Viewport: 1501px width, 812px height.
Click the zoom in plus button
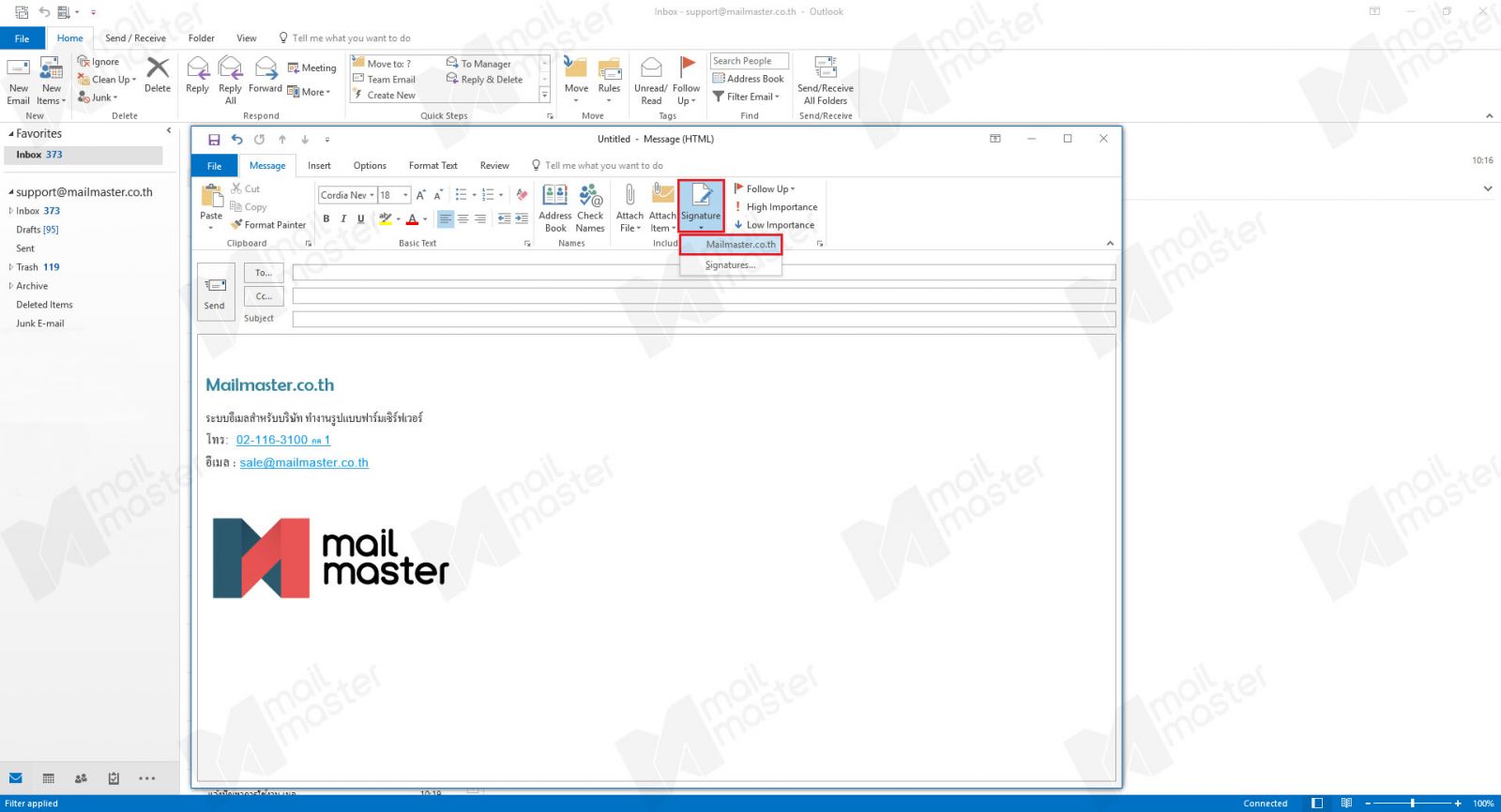(1458, 804)
